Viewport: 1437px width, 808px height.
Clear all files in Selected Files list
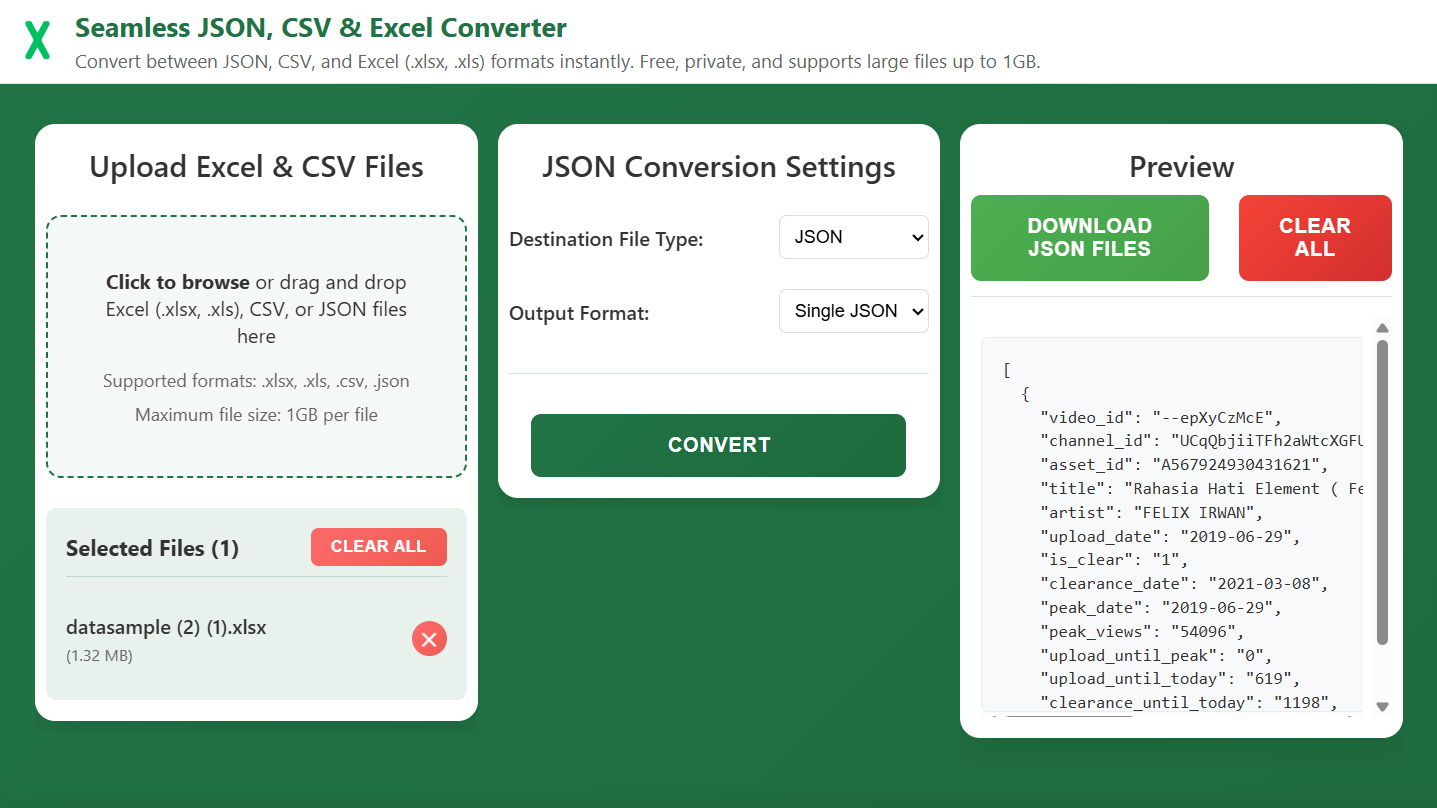pos(378,547)
